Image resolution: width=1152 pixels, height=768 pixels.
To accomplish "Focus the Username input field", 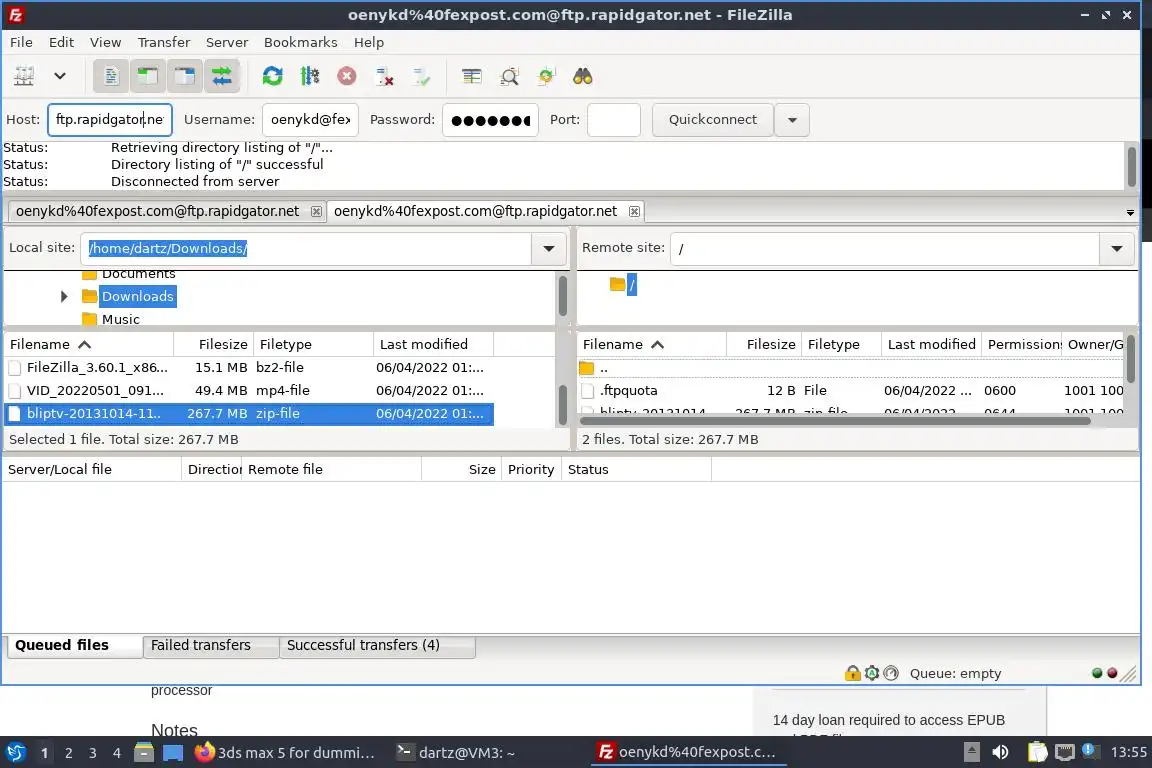I will pyautogui.click(x=310, y=120).
